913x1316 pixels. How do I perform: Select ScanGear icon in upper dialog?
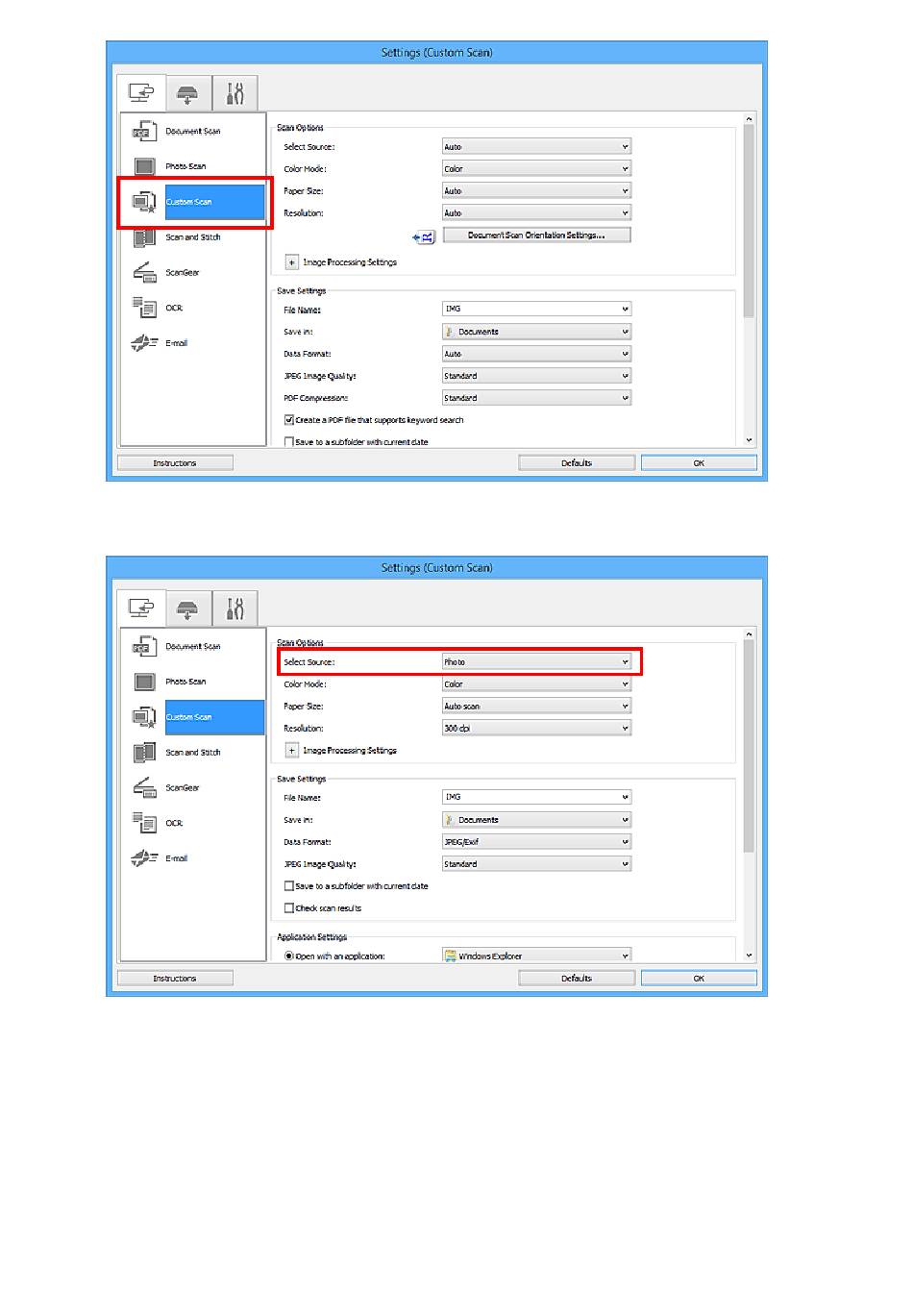(x=144, y=273)
